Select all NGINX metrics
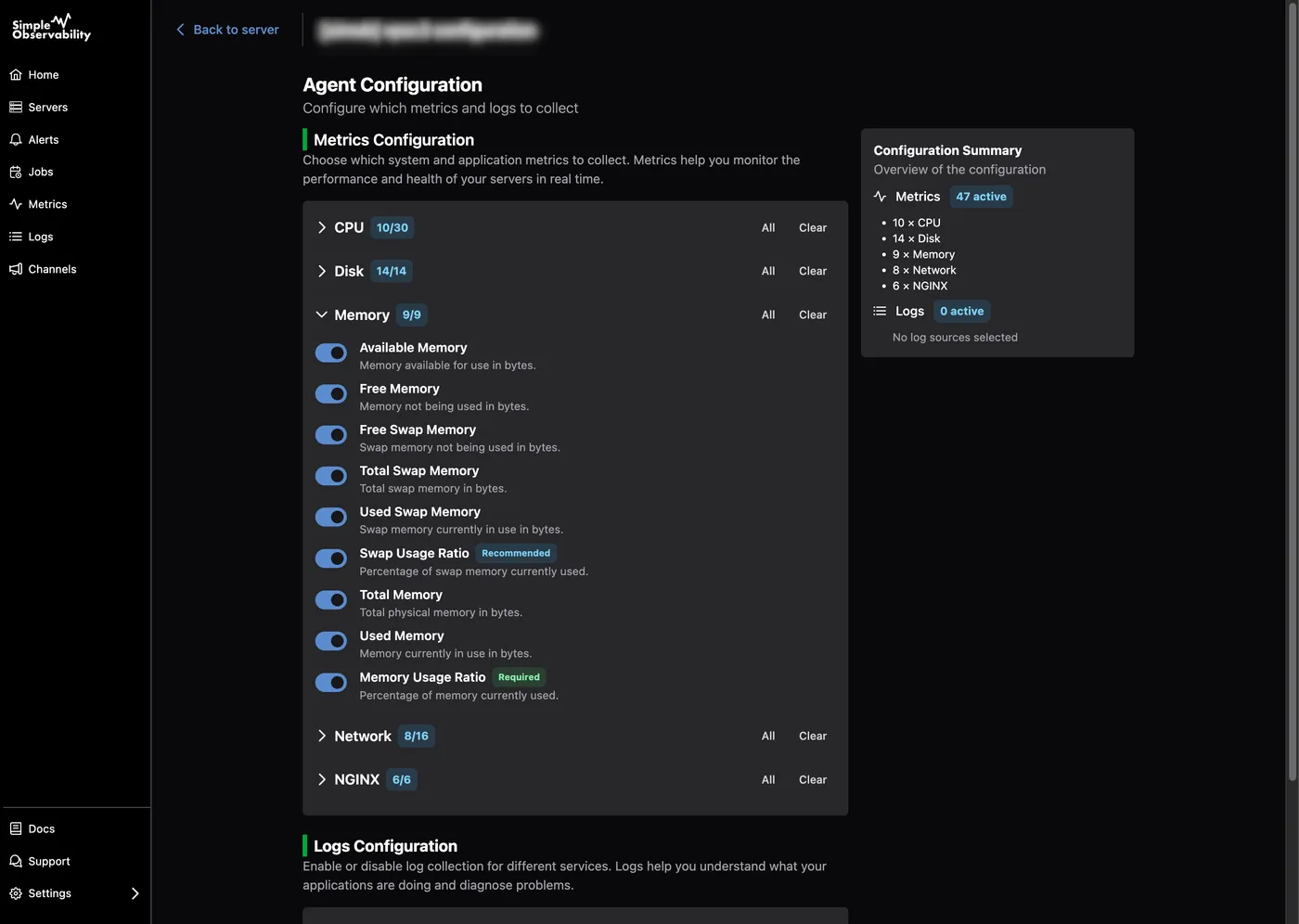 point(767,779)
